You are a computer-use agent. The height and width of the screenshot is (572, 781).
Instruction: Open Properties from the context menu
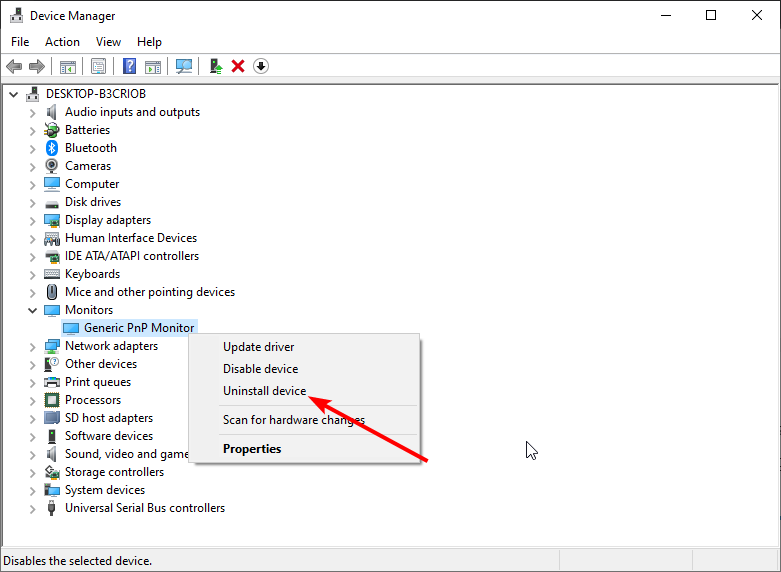click(x=304, y=449)
